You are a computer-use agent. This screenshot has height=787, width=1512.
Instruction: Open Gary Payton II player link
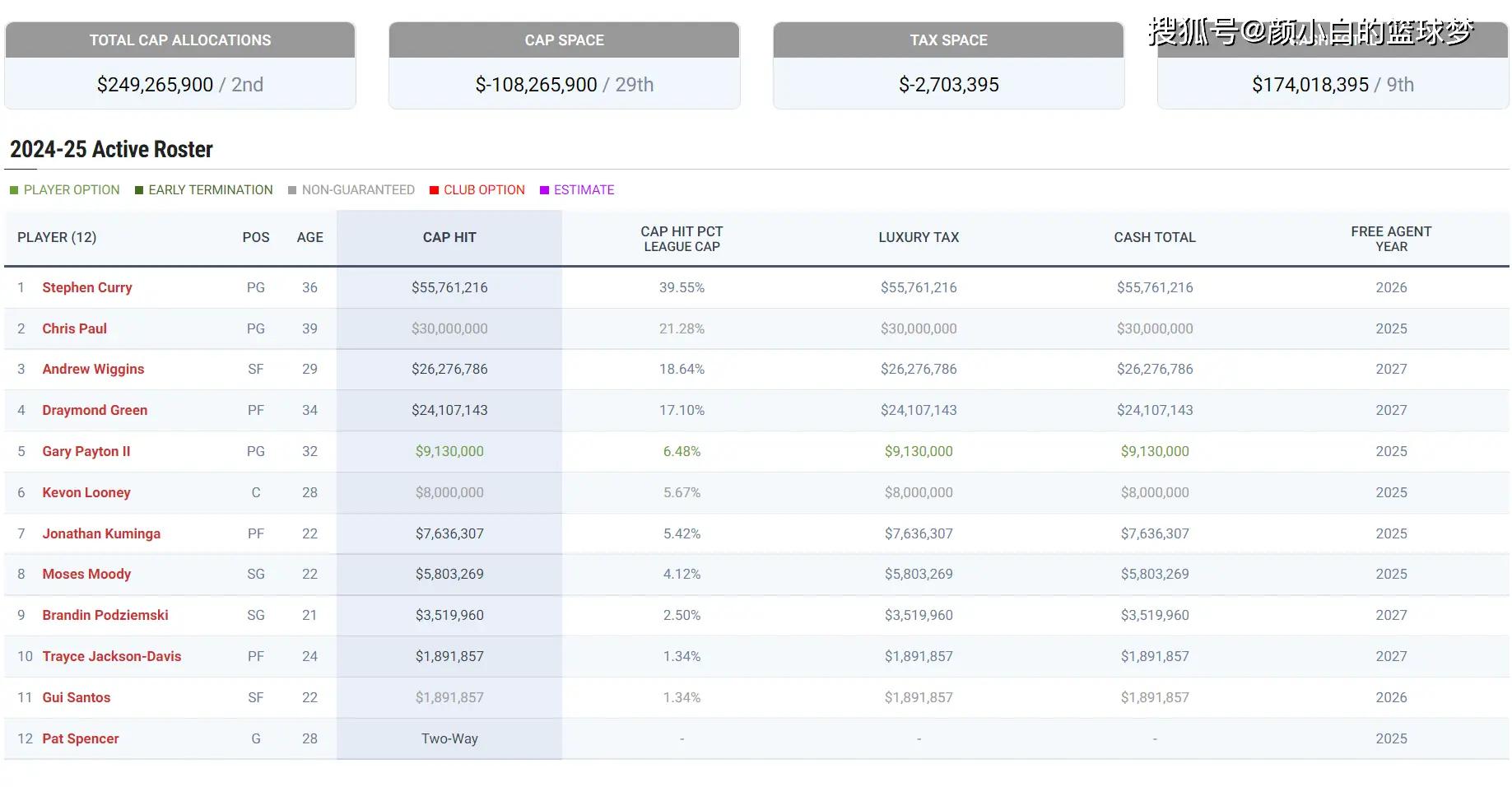pyautogui.click(x=86, y=451)
